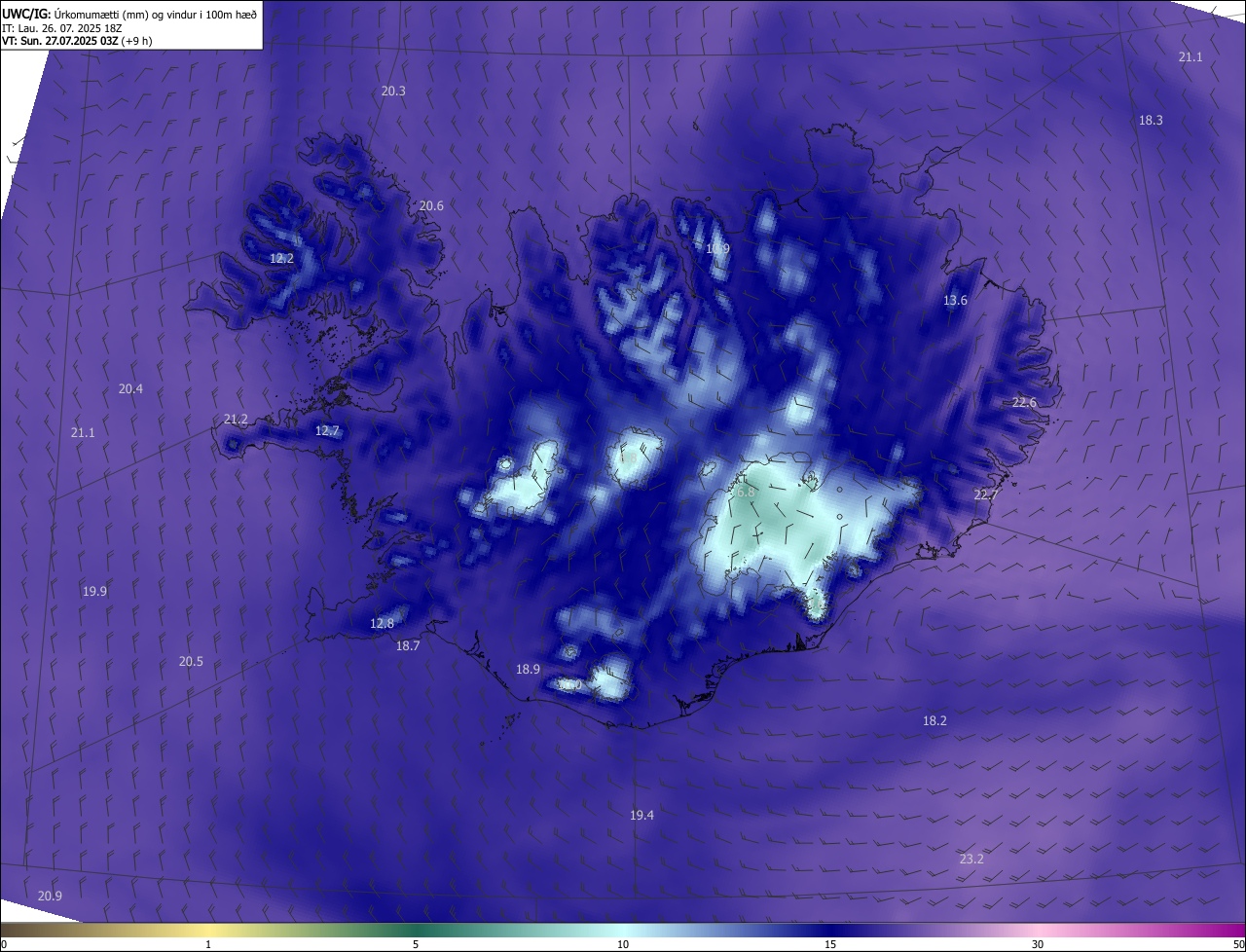The width and height of the screenshot is (1246, 952).
Task: Click the 20.9 value in the lower-left corner
Action: point(50,896)
